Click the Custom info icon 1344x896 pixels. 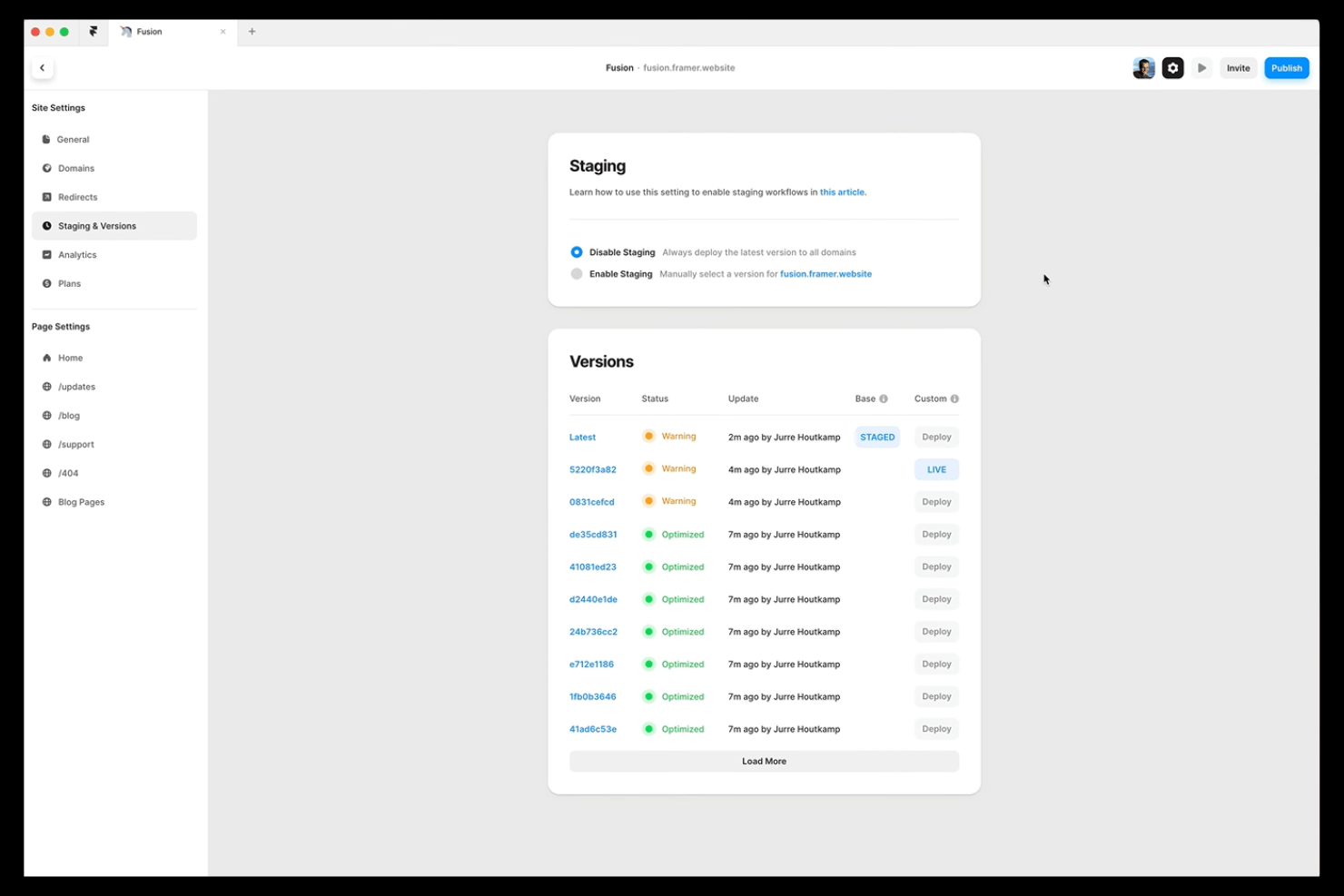tap(954, 399)
